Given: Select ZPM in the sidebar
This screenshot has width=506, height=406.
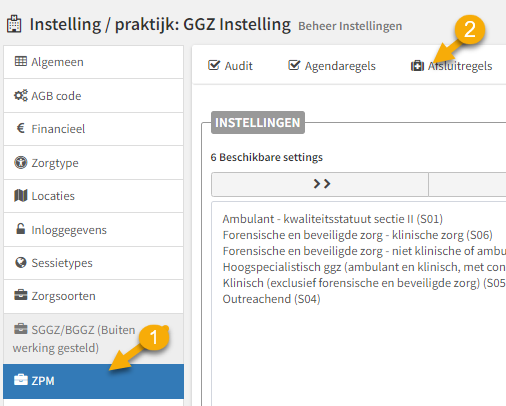Looking at the screenshot, I should 93,381.
